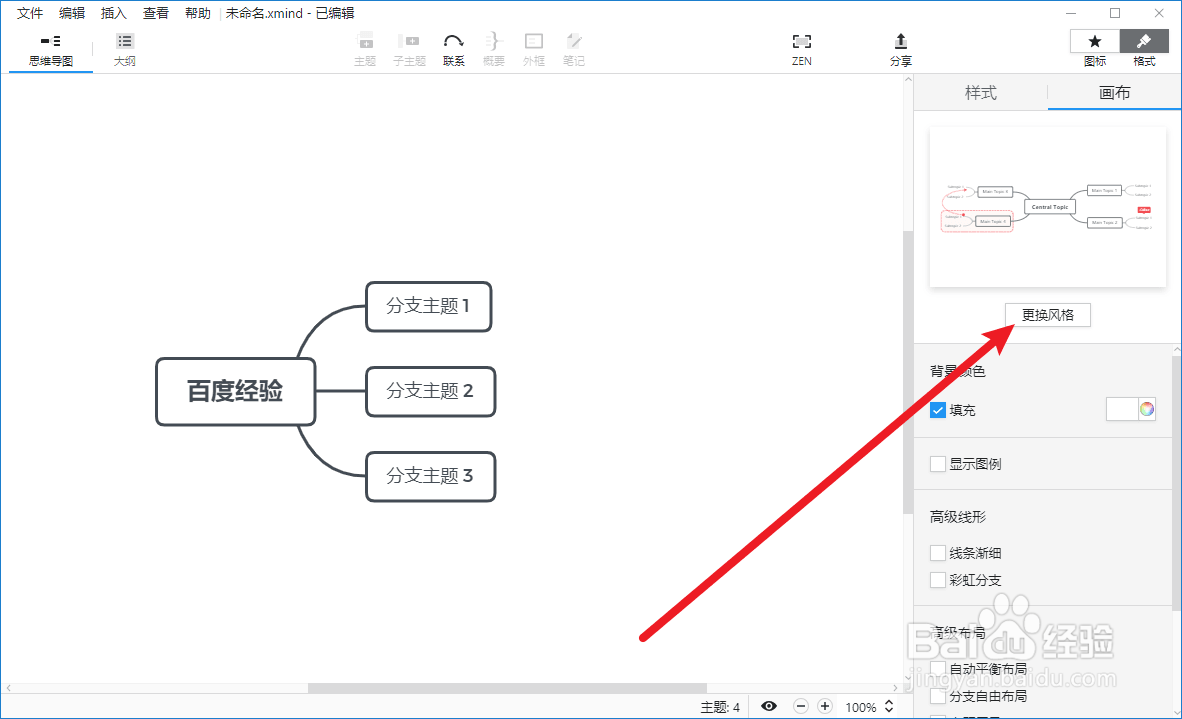The width and height of the screenshot is (1182, 719).
Task: Switch to the 画布 tab
Action: (1114, 93)
